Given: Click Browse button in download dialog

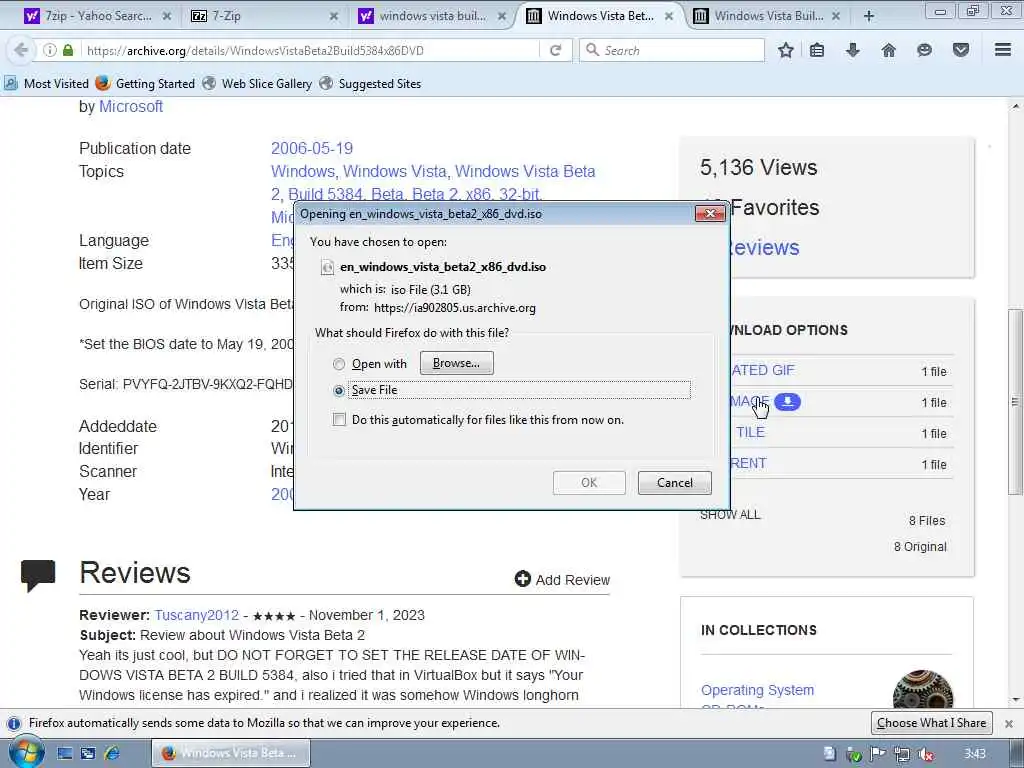Looking at the screenshot, I should pos(456,363).
